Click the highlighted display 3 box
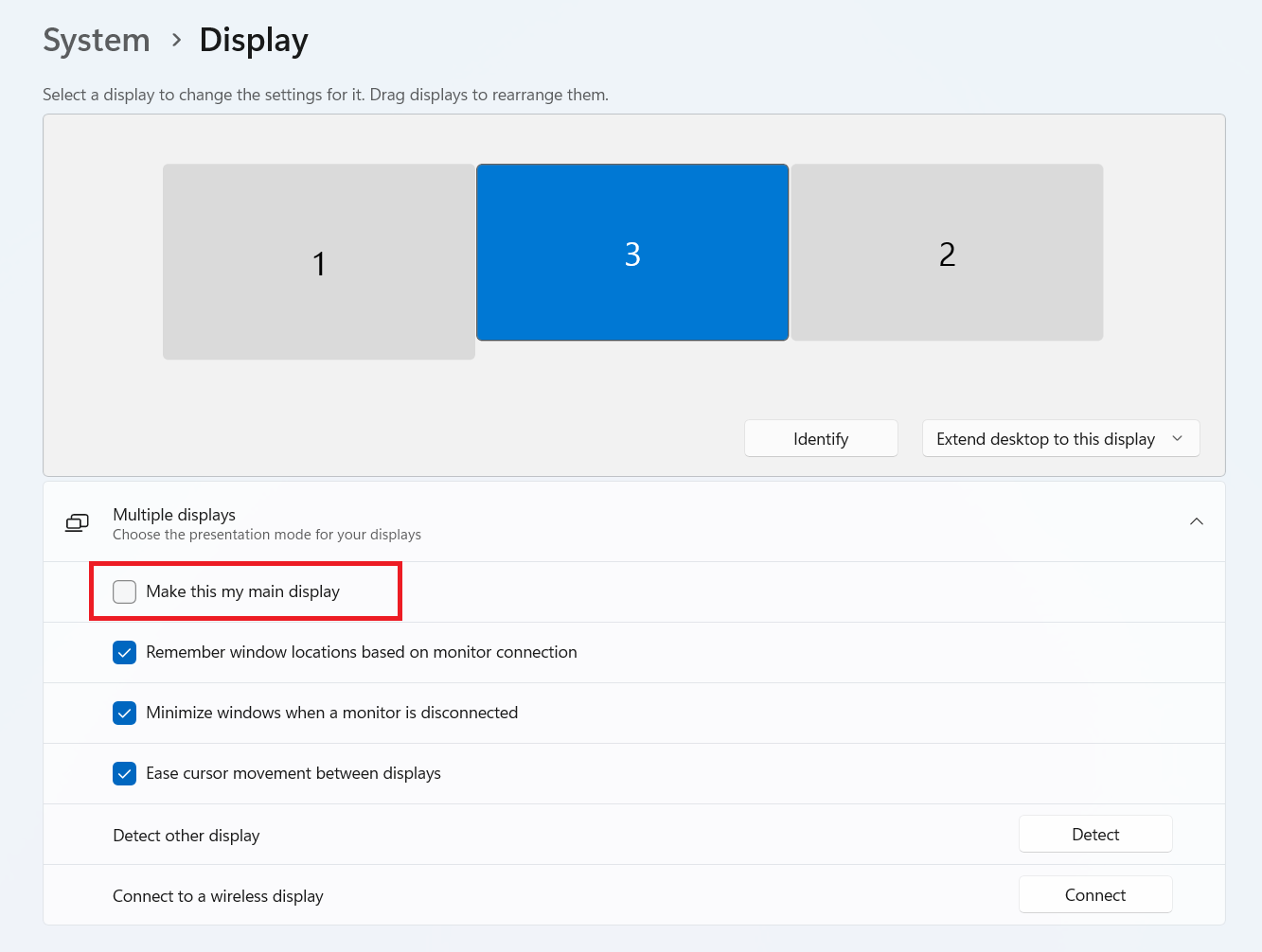 point(632,253)
